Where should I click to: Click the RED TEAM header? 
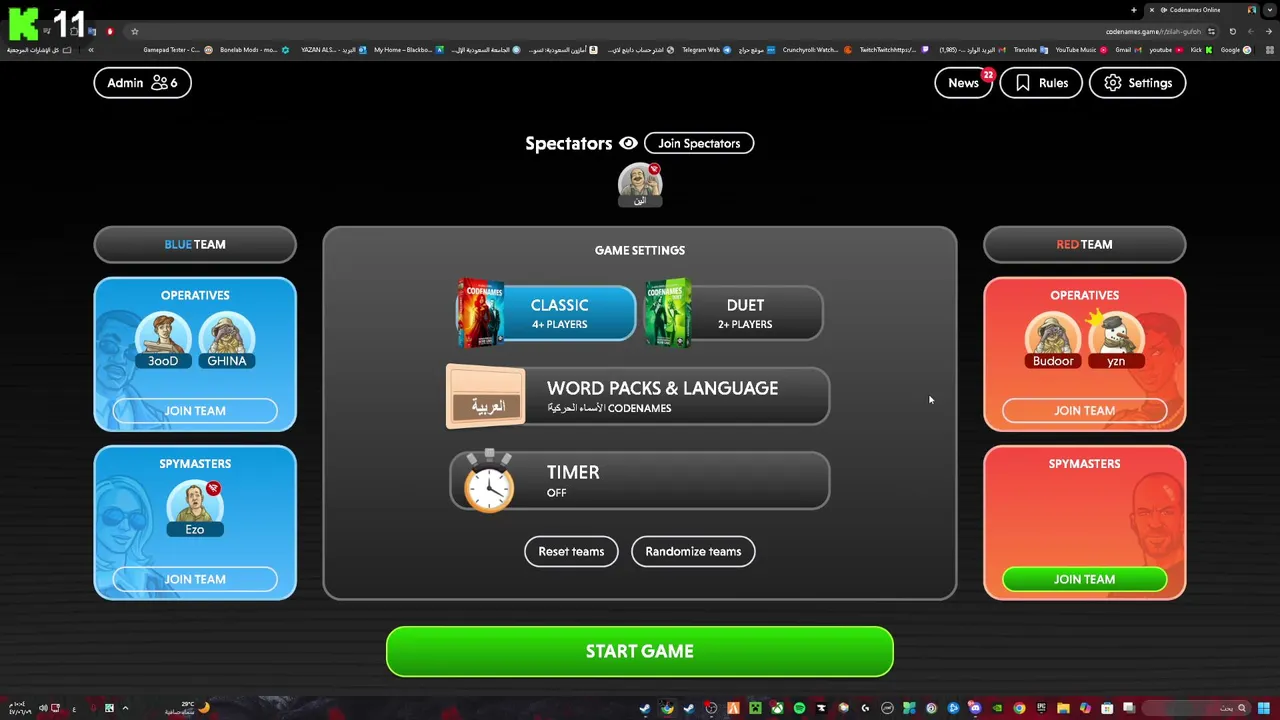[x=1084, y=244]
